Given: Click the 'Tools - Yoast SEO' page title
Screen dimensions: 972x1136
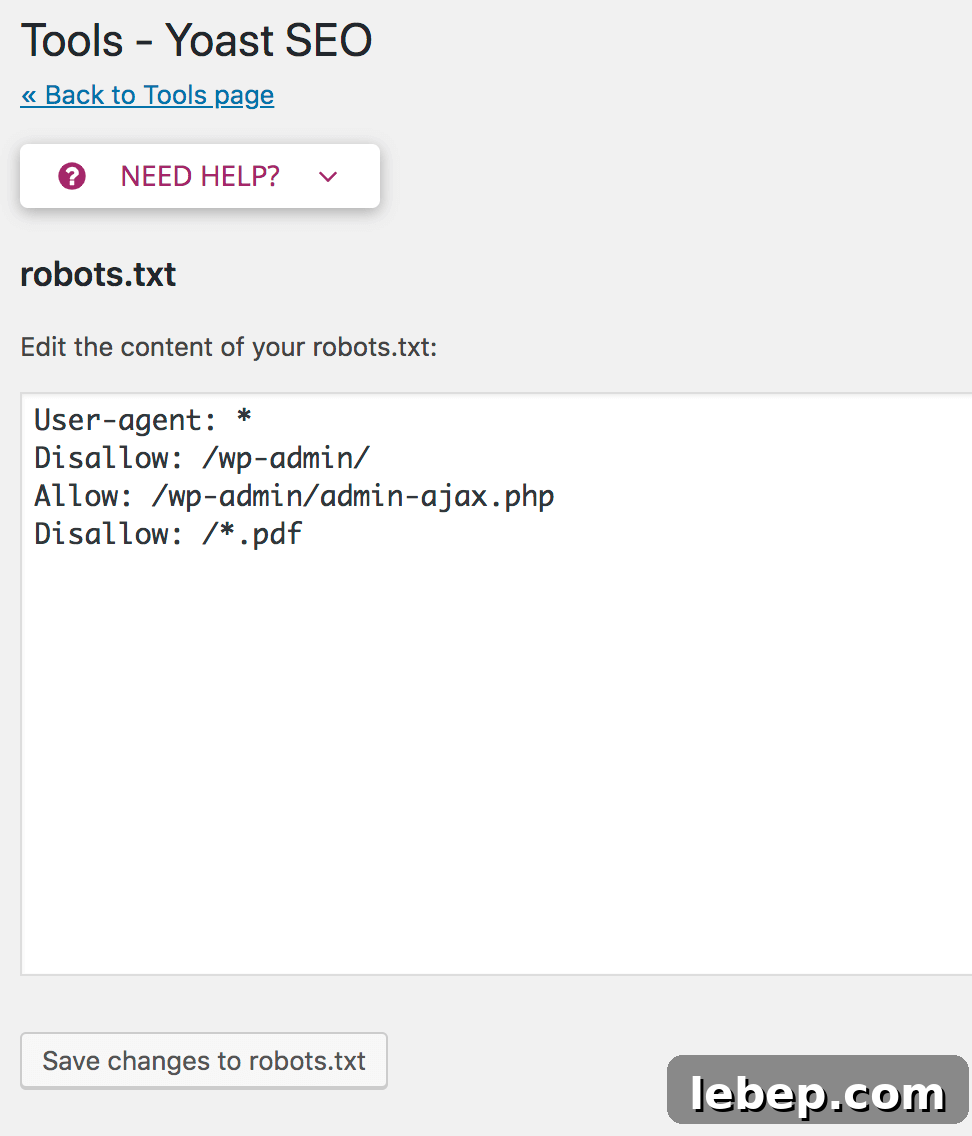Looking at the screenshot, I should coord(196,40).
